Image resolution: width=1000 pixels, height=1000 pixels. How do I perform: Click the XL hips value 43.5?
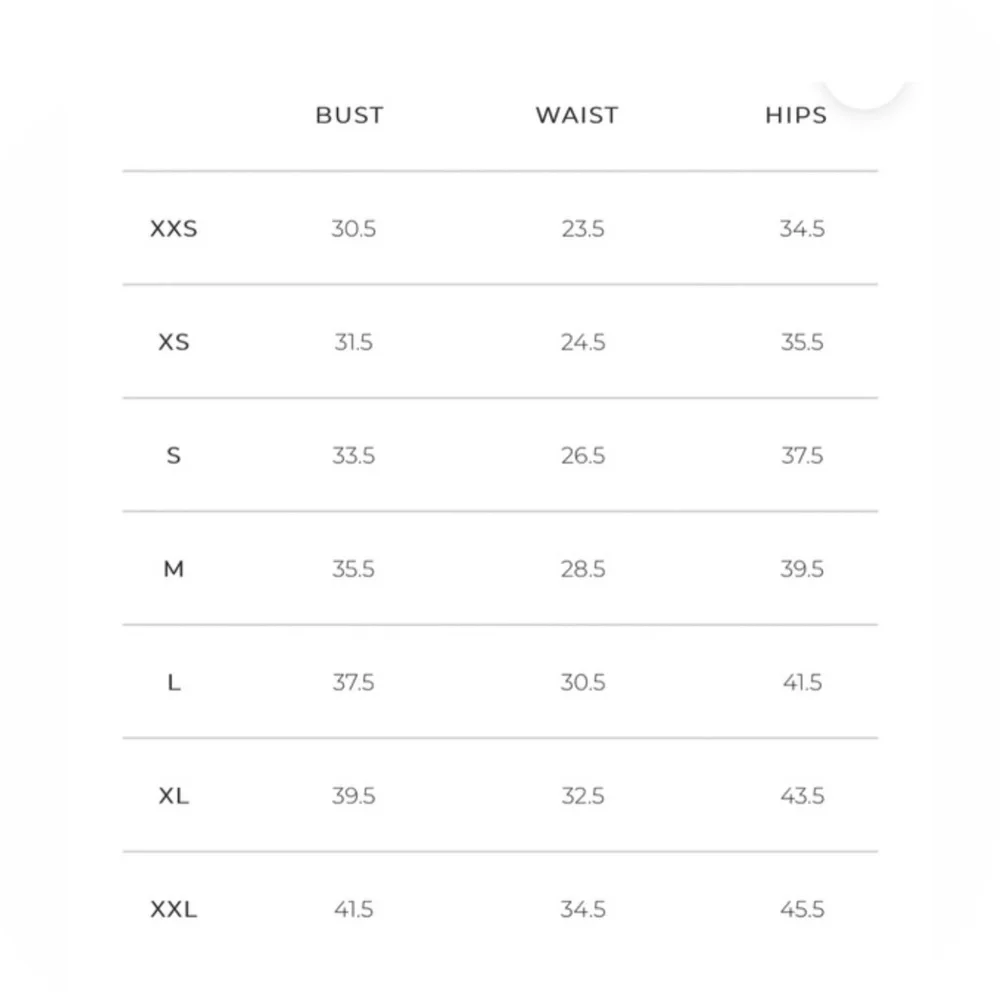tap(802, 796)
